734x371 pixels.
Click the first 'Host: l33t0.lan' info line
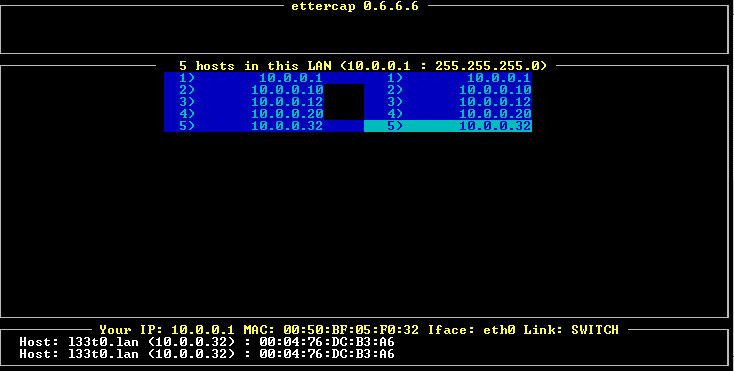[207, 342]
